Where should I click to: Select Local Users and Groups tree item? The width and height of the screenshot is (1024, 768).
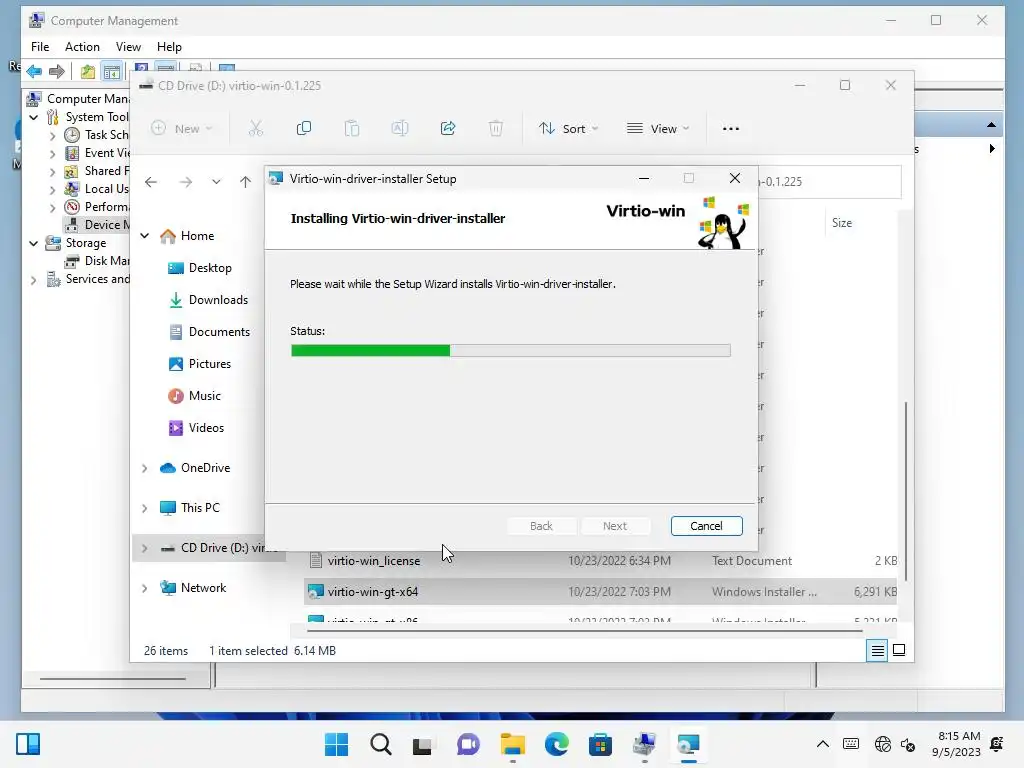coord(97,189)
